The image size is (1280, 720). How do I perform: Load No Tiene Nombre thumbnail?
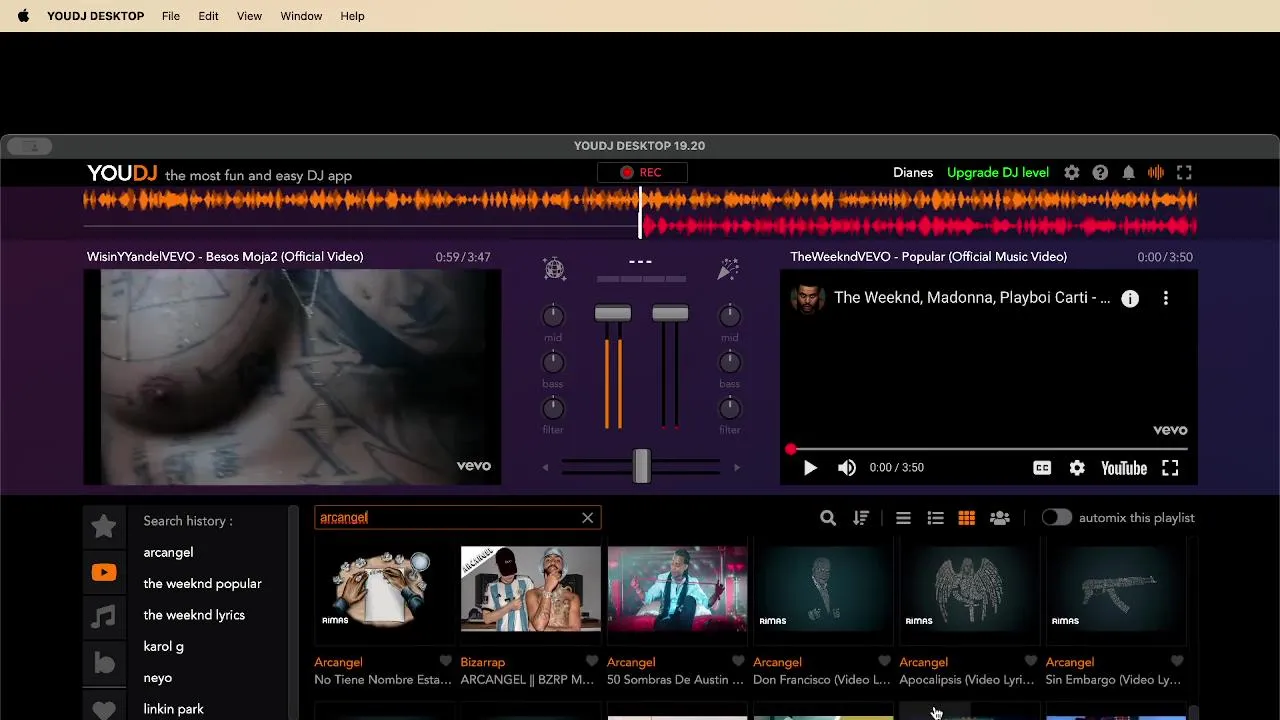(383, 589)
